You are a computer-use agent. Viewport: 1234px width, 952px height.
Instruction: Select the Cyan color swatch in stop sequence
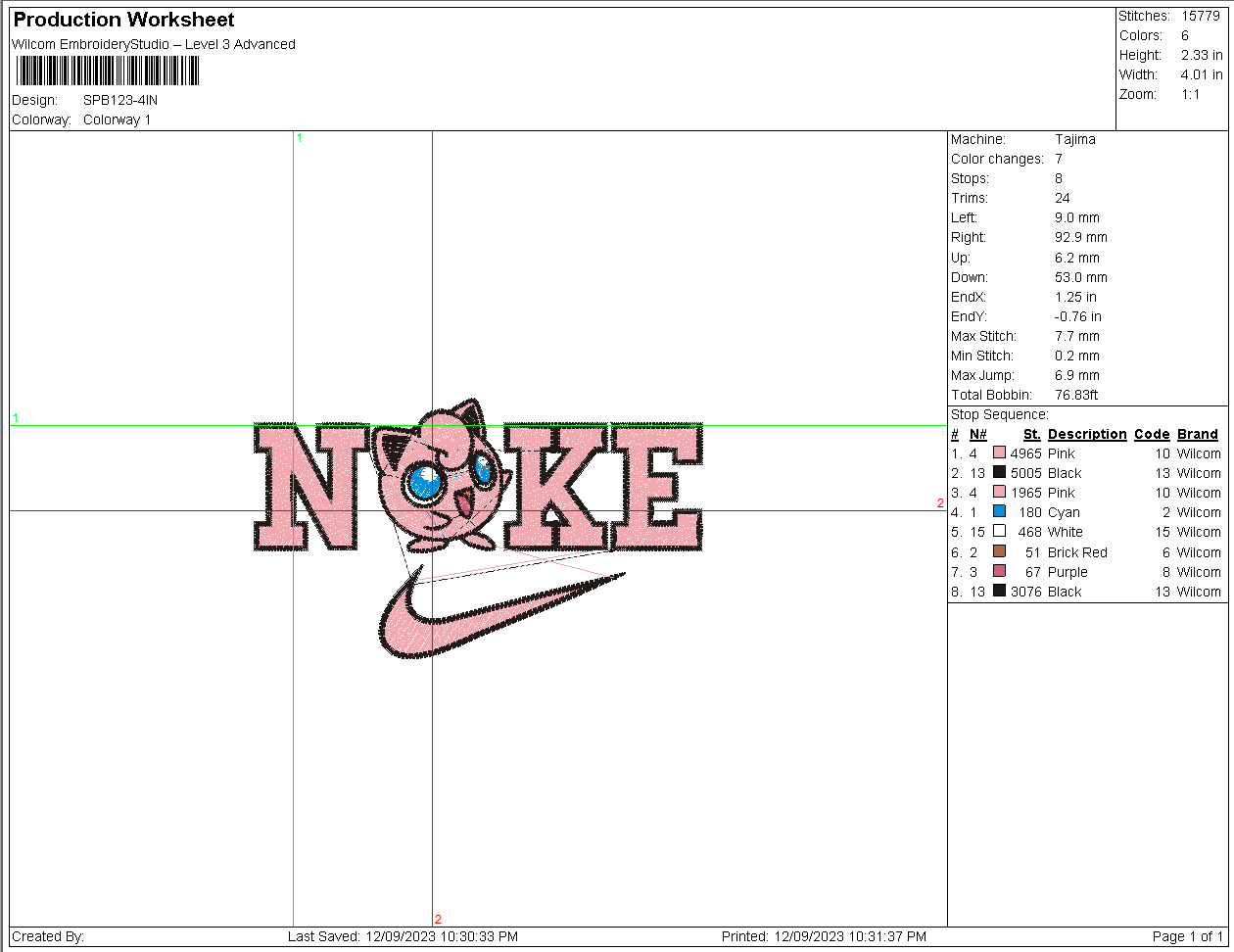pyautogui.click(x=999, y=512)
